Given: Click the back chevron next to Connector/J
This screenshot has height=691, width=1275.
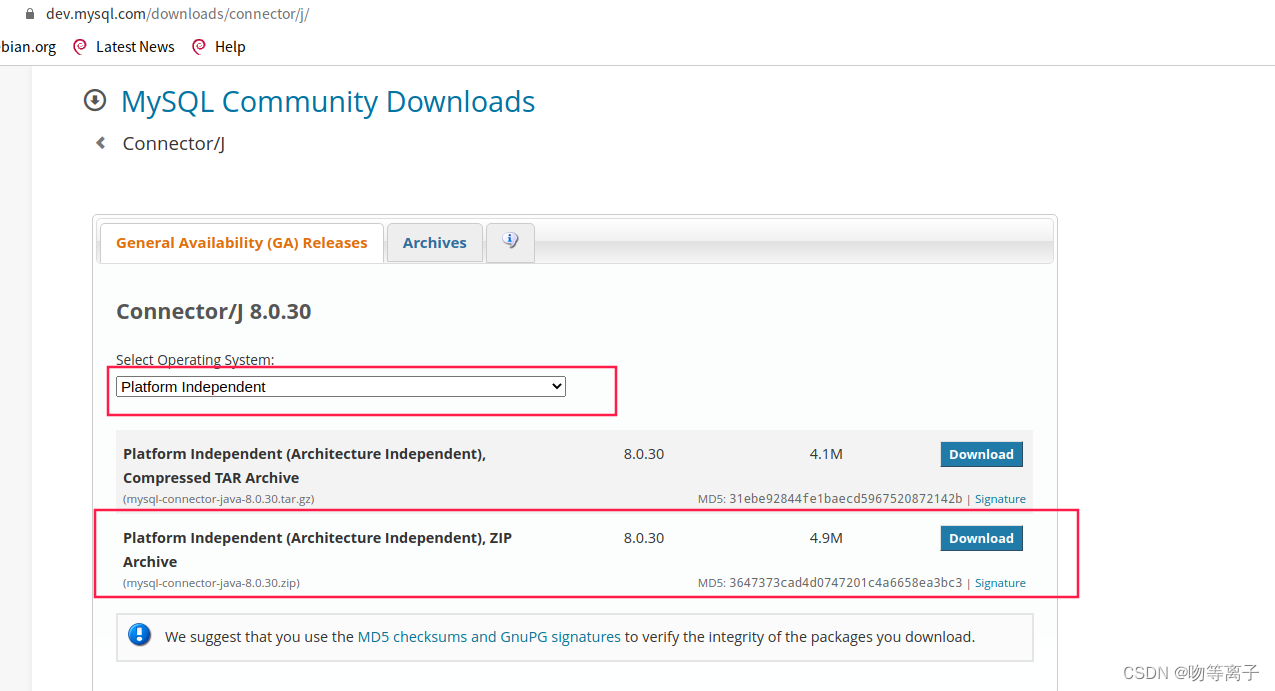Looking at the screenshot, I should coord(101,143).
